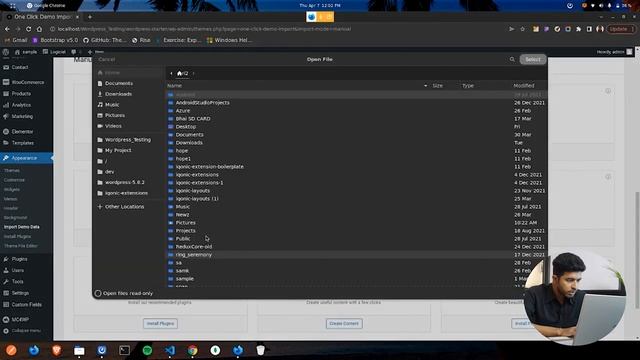
Task: Open Custom Fields in WordPress menu
Action: coord(26,304)
